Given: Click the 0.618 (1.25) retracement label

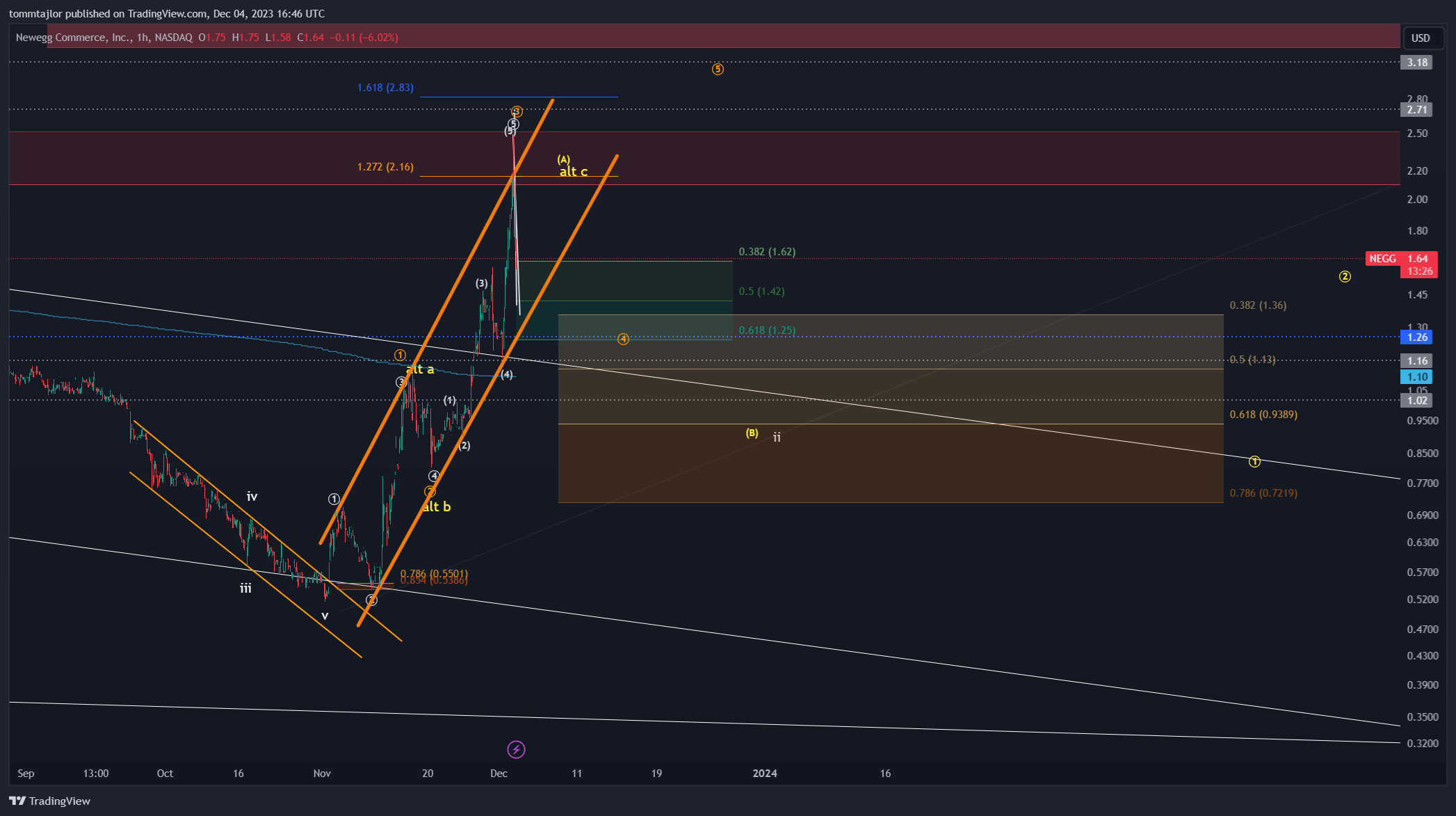Looking at the screenshot, I should click(x=767, y=330).
